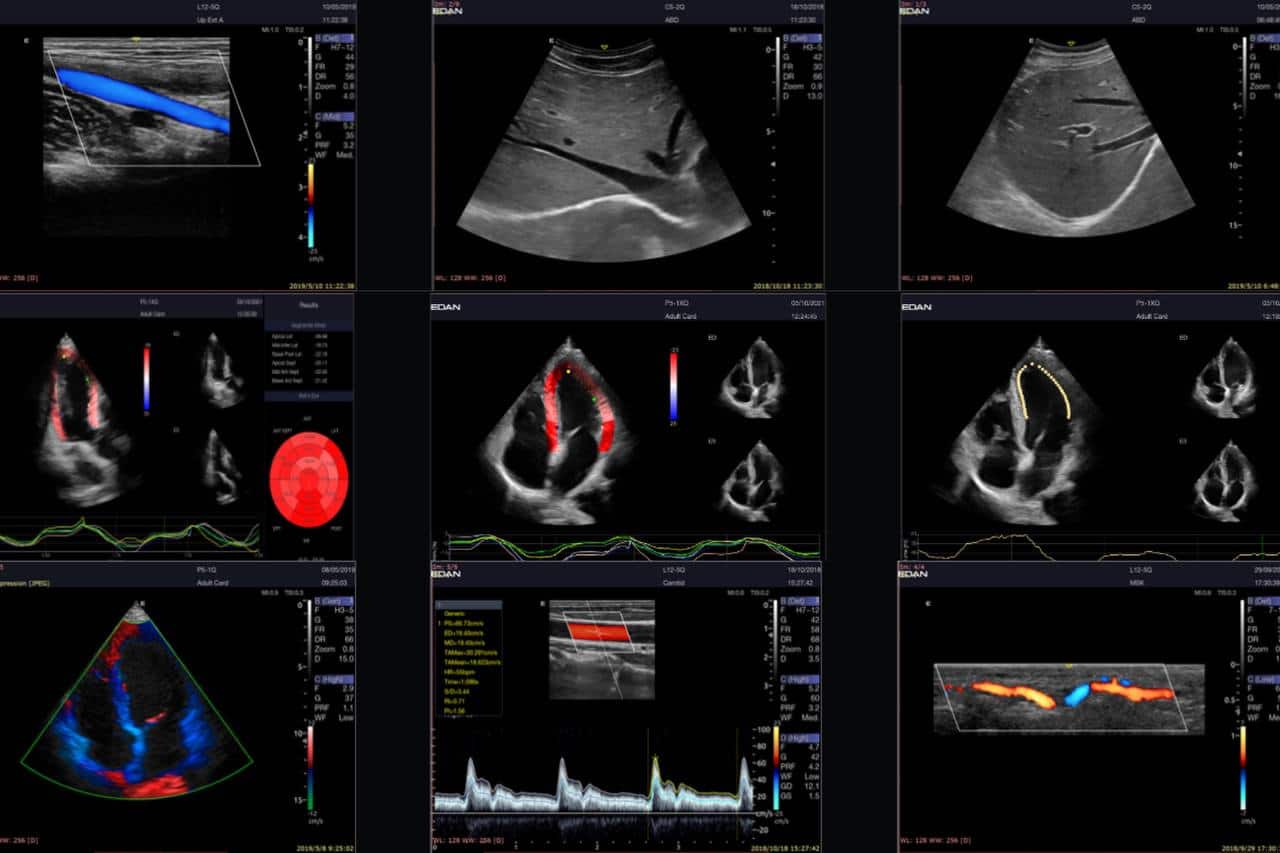Click the spectral Doppler waveform trace
Viewport: 1280px width, 853px height.
click(592, 785)
